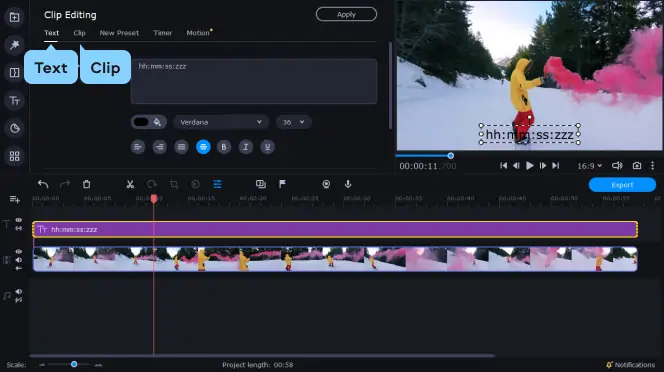Click the Apply button

346,14
